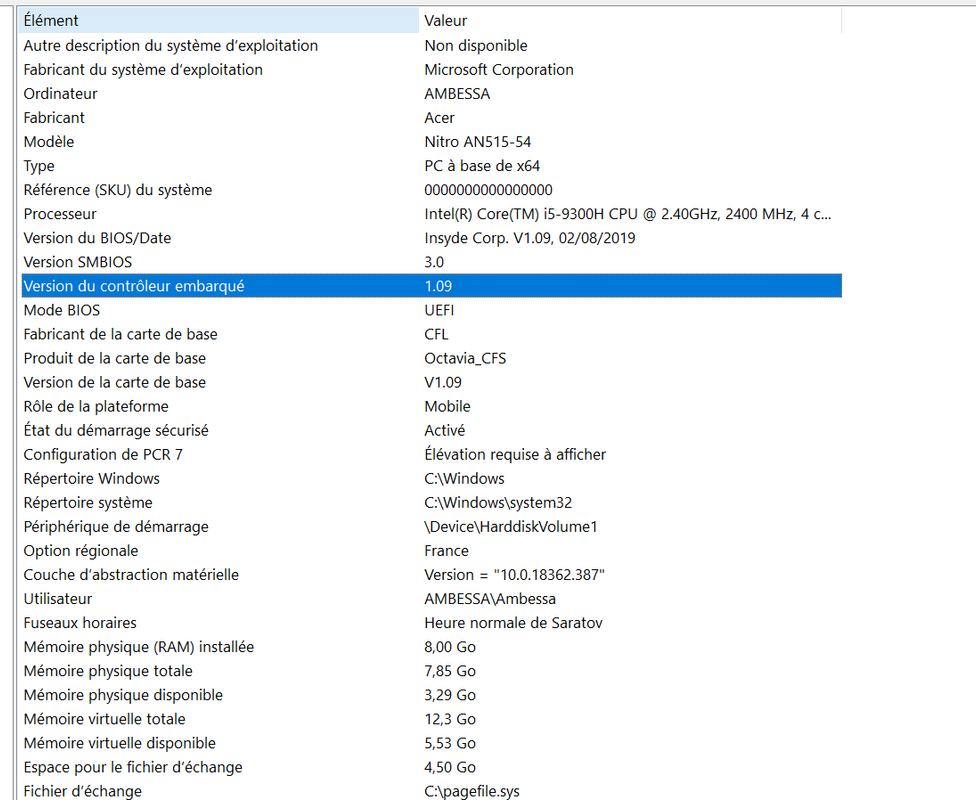Click the value '8,00 Go'
This screenshot has height=800, width=976.
click(450, 647)
